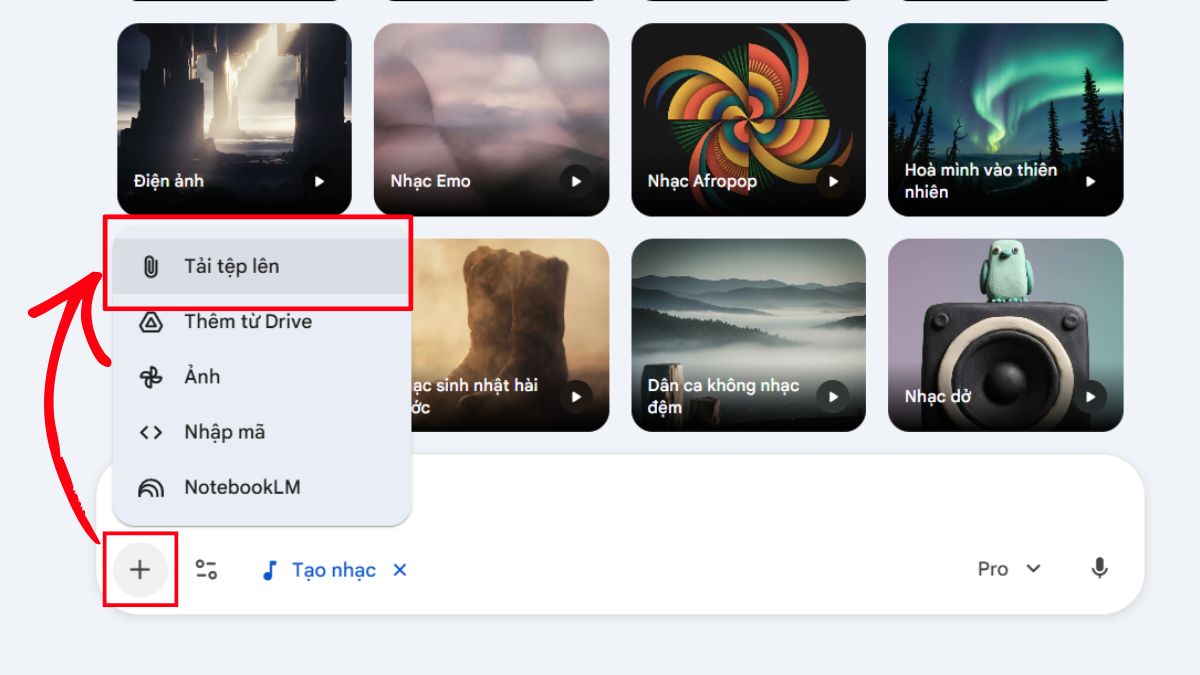Click the Tạo nhạc chip label

(333, 570)
